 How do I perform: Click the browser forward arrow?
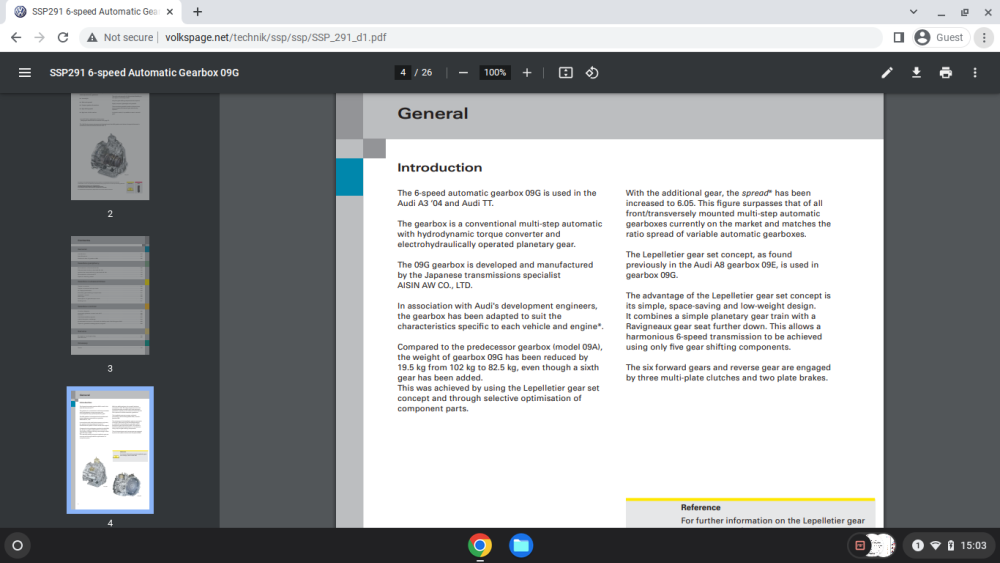(x=40, y=38)
